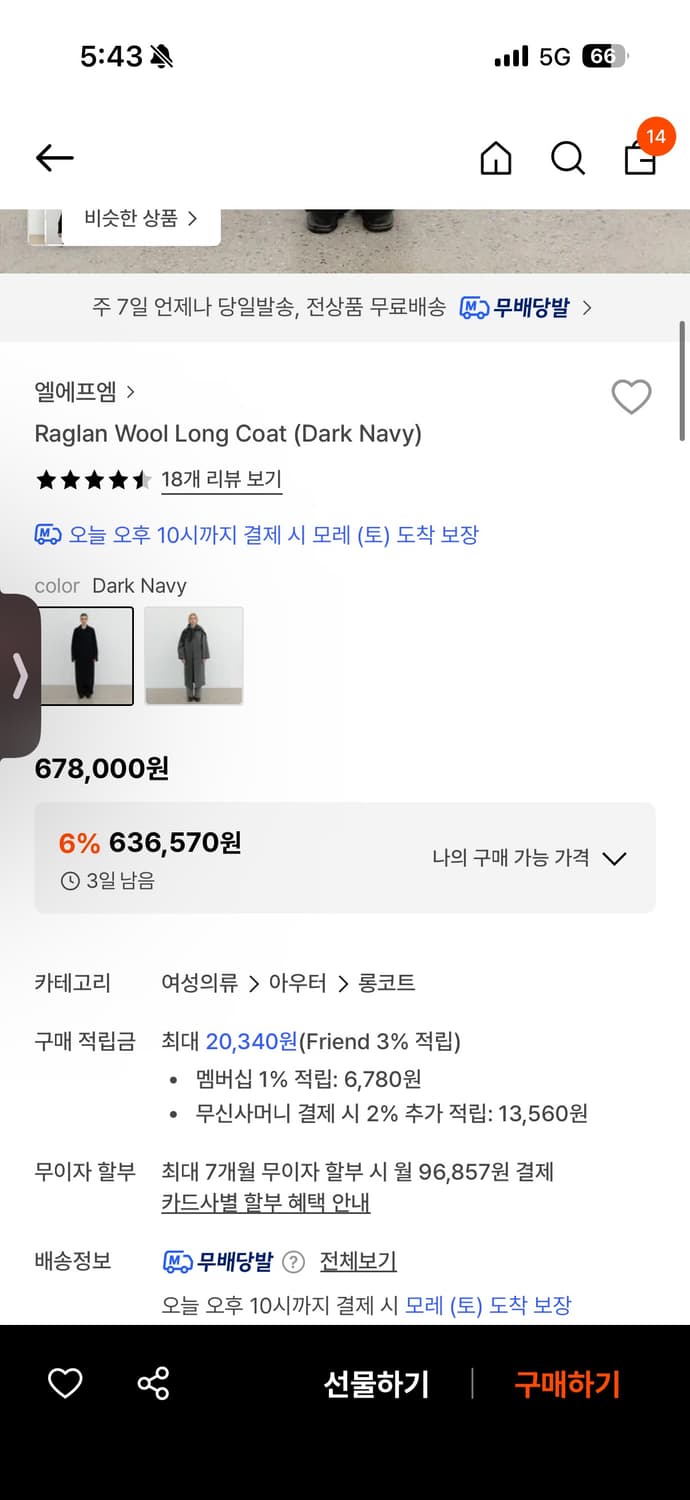This screenshot has width=690, height=1500.
Task: Click the back arrow at top left
Action: 54,158
